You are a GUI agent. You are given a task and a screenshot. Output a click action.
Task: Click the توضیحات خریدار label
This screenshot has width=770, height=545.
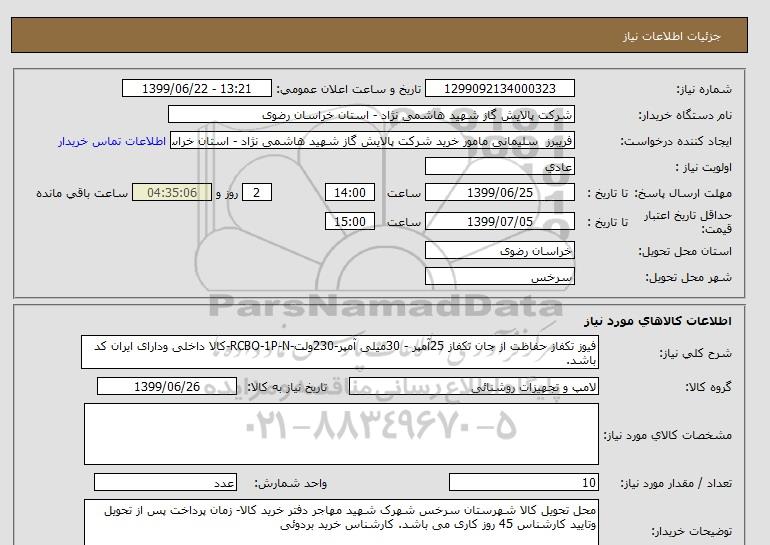691,531
